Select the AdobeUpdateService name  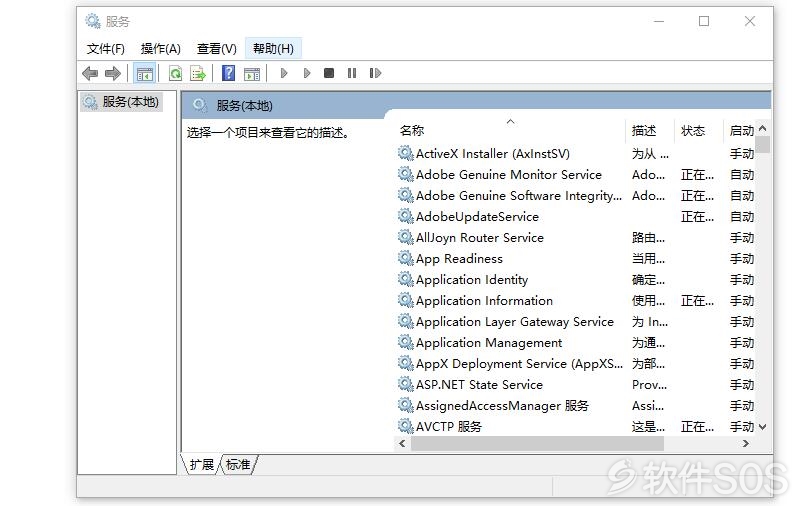click(477, 216)
